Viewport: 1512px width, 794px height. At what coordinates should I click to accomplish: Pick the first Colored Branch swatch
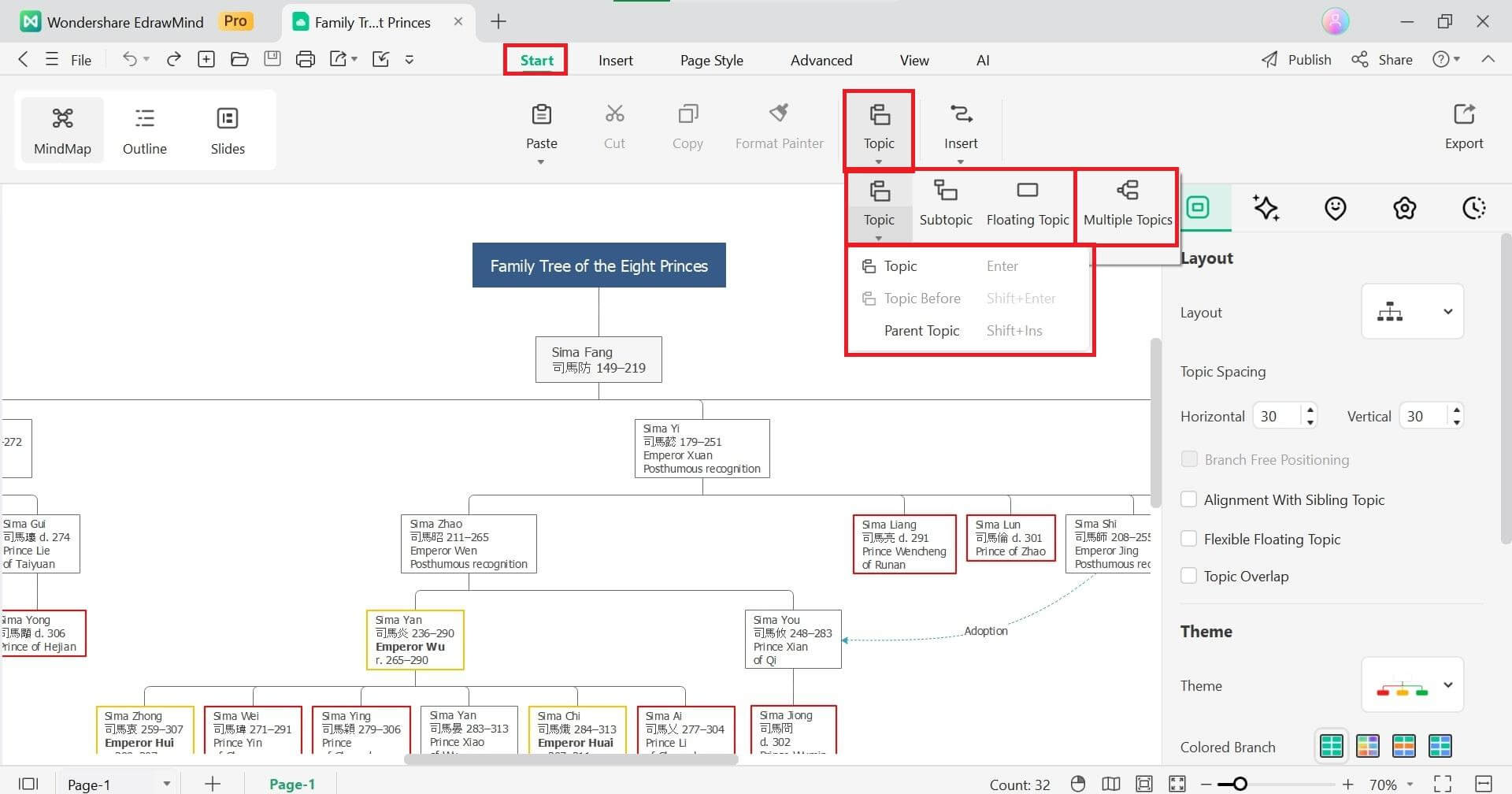(1331, 745)
